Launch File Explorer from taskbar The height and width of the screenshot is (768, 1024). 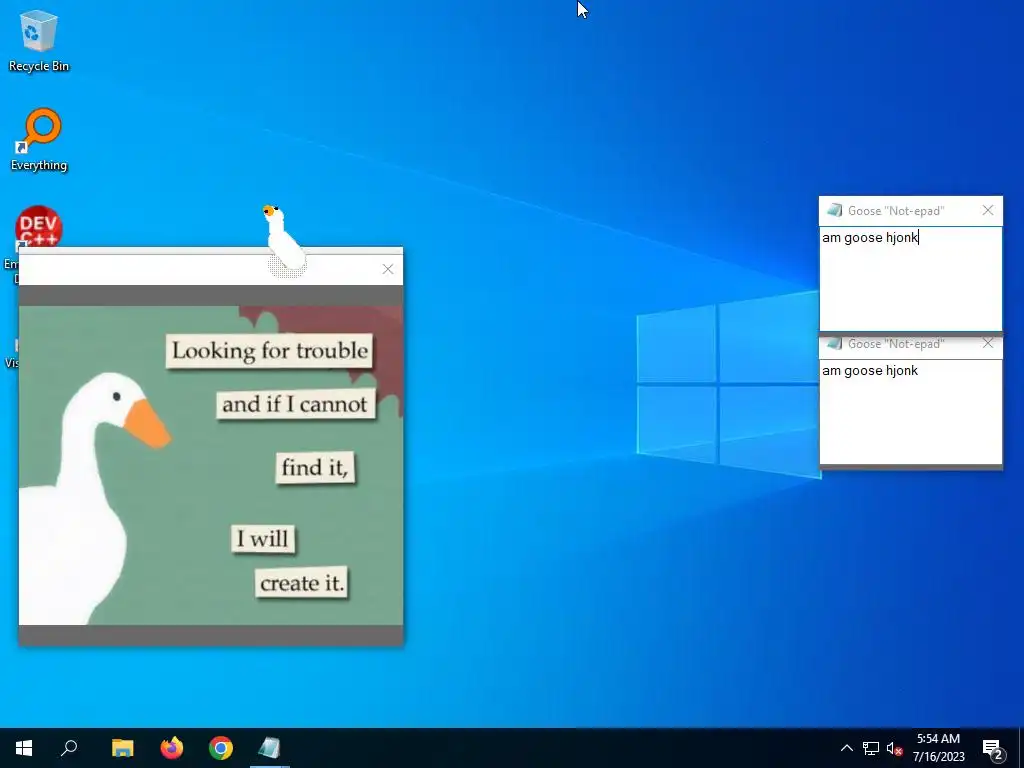click(x=123, y=748)
